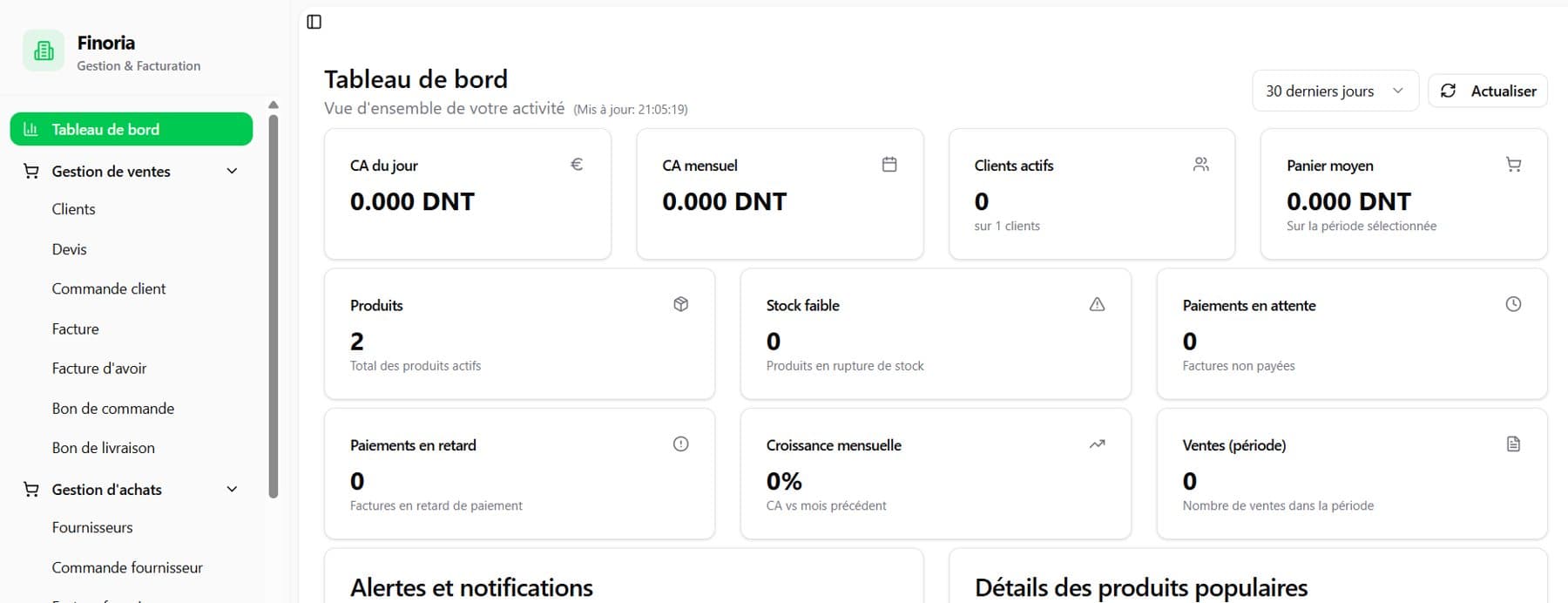Click Détails des produits populaires heading

[1141, 588]
